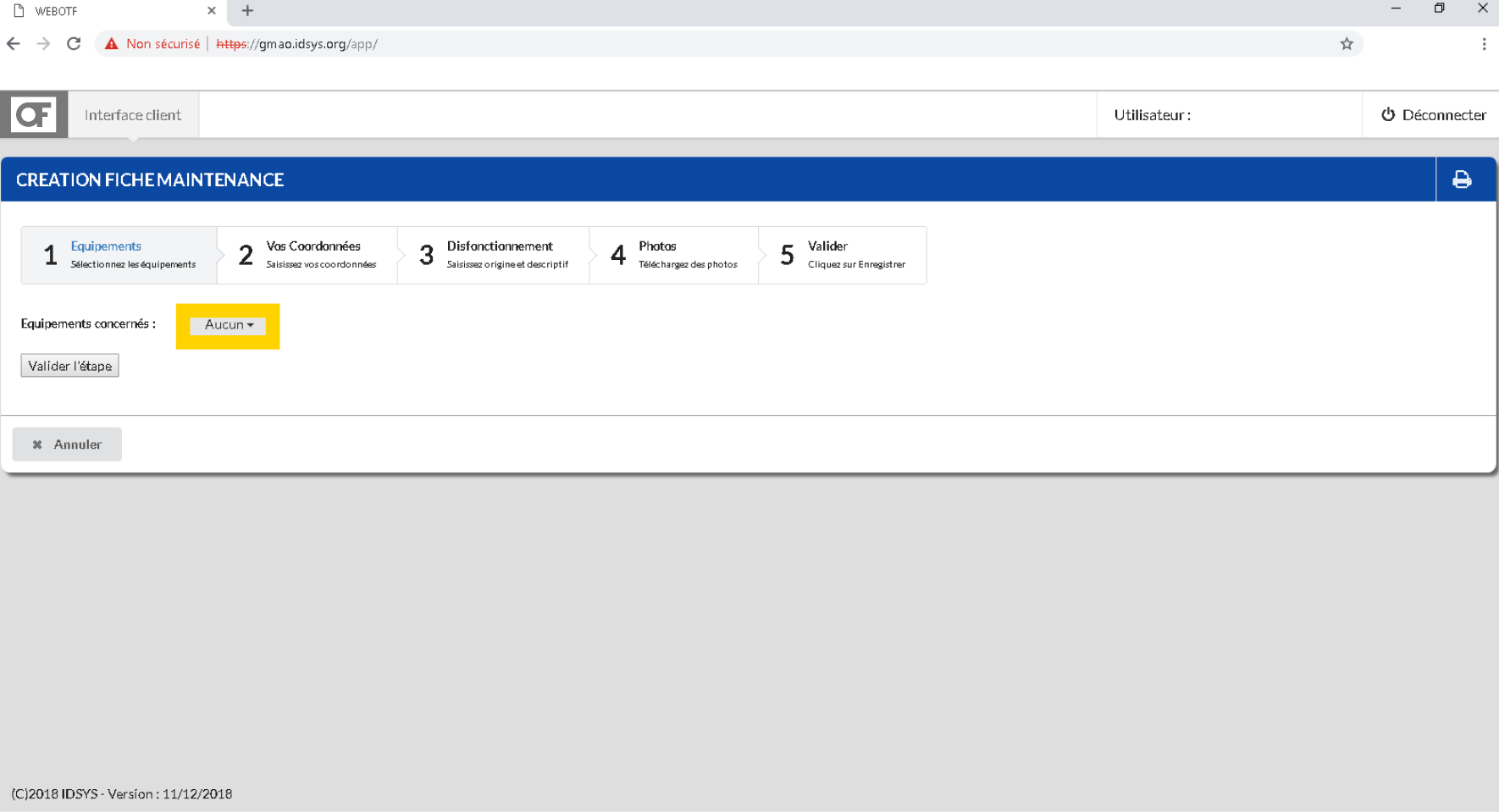Screen dimensions: 1499x812
Task: Switch to step 4 Photos
Action: tap(674, 255)
